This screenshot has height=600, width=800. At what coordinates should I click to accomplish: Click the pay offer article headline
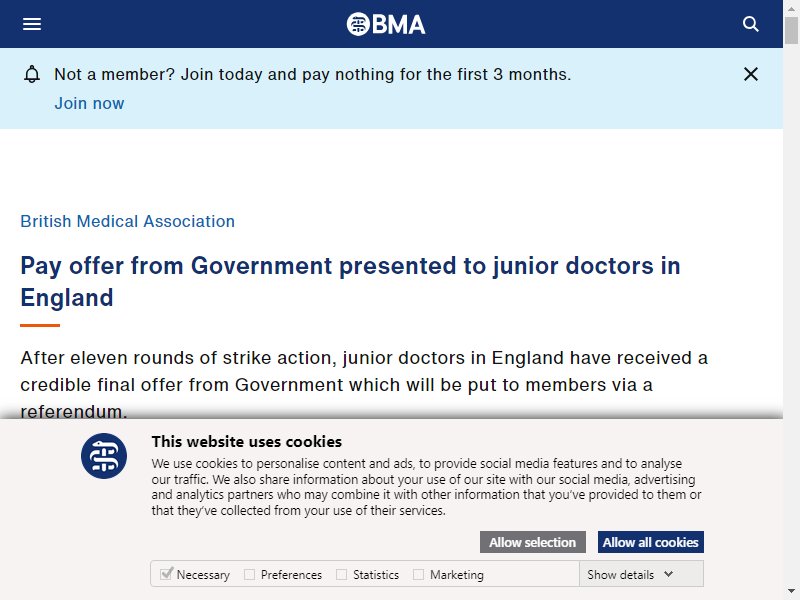(350, 282)
